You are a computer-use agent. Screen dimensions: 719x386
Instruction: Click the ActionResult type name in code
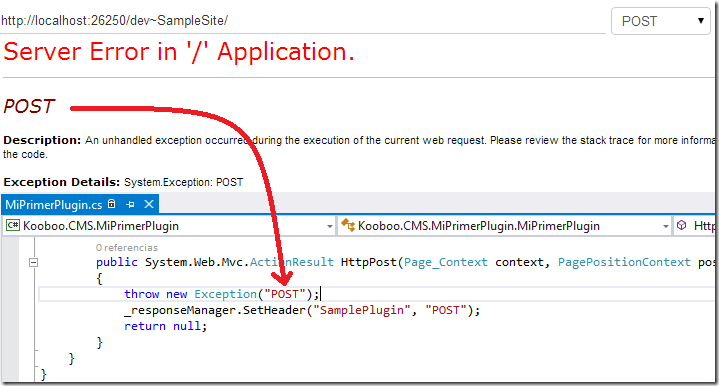292,262
